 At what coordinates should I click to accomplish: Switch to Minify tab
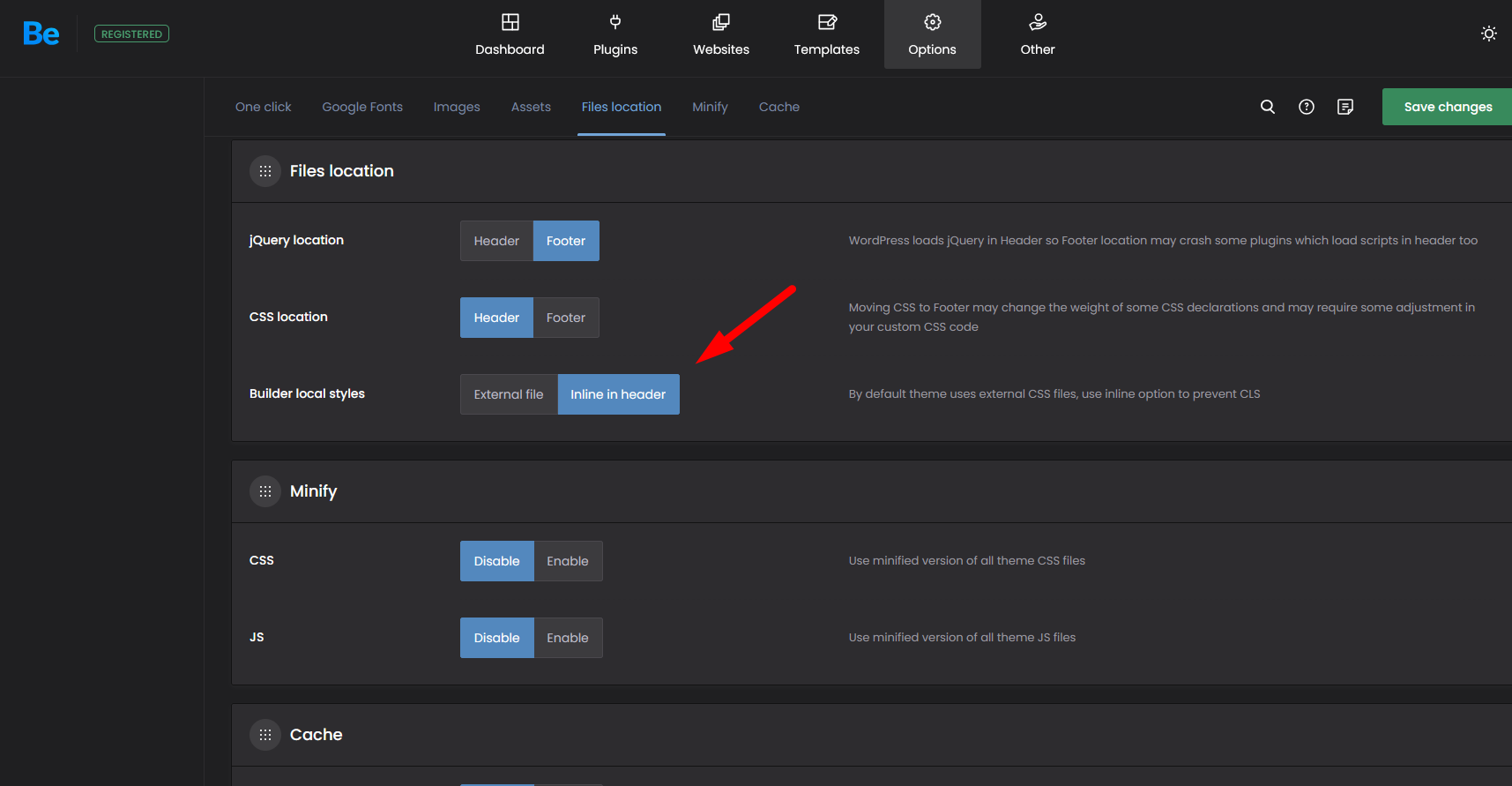(710, 107)
